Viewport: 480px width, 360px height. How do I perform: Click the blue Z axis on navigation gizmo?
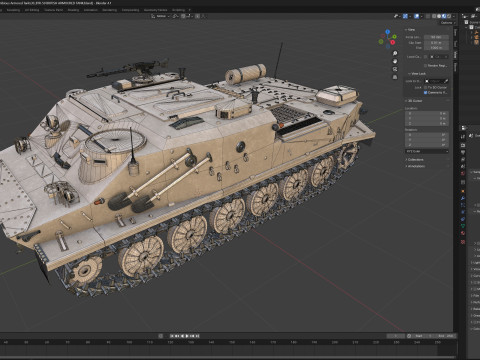387,32
